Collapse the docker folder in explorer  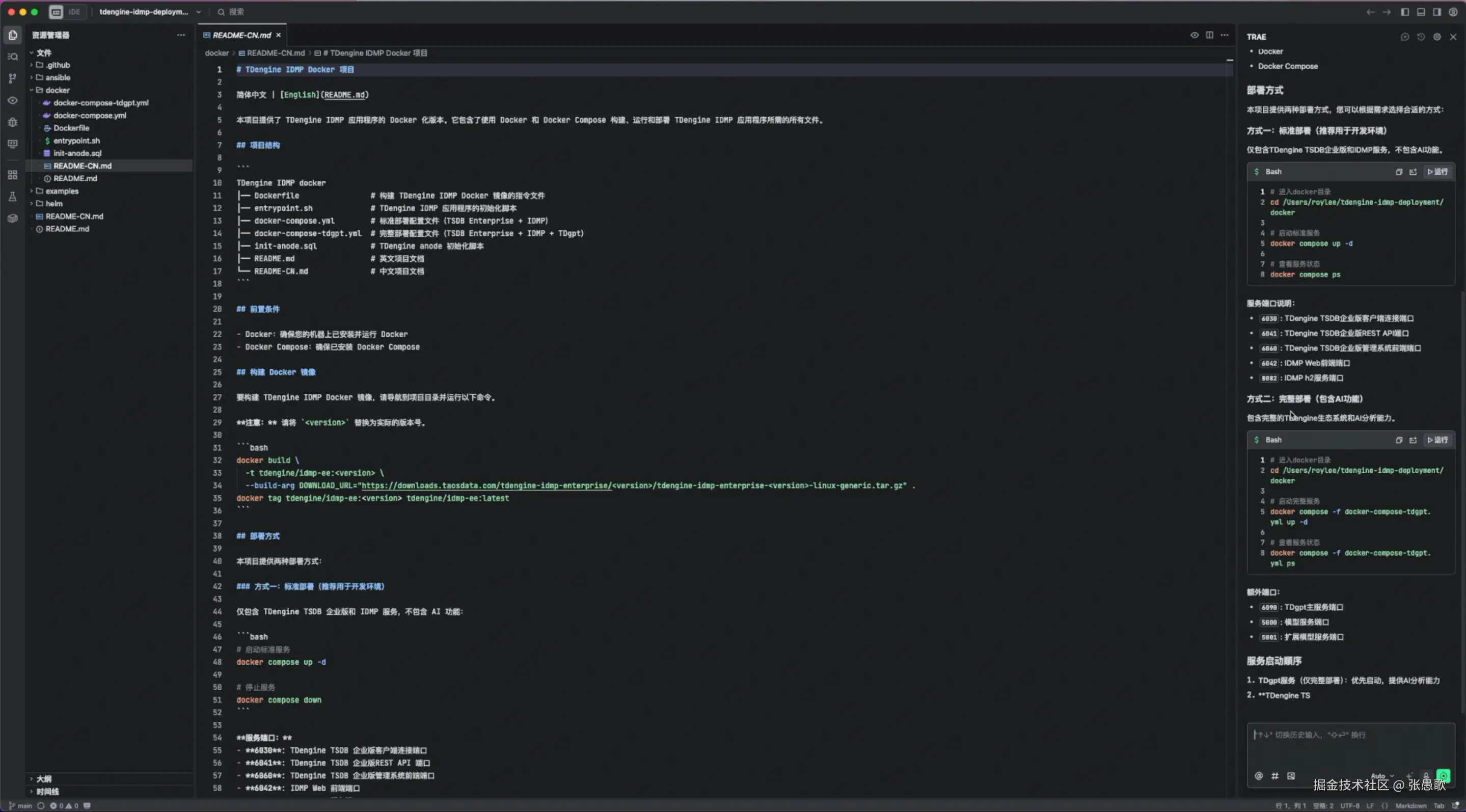point(57,91)
